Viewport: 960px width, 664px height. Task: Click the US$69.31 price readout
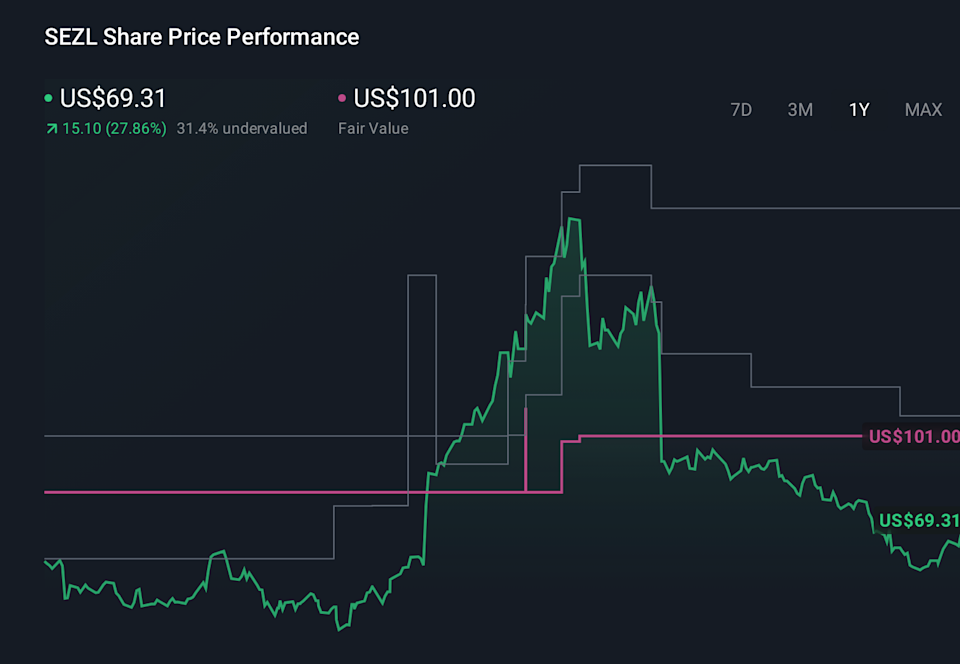(110, 98)
